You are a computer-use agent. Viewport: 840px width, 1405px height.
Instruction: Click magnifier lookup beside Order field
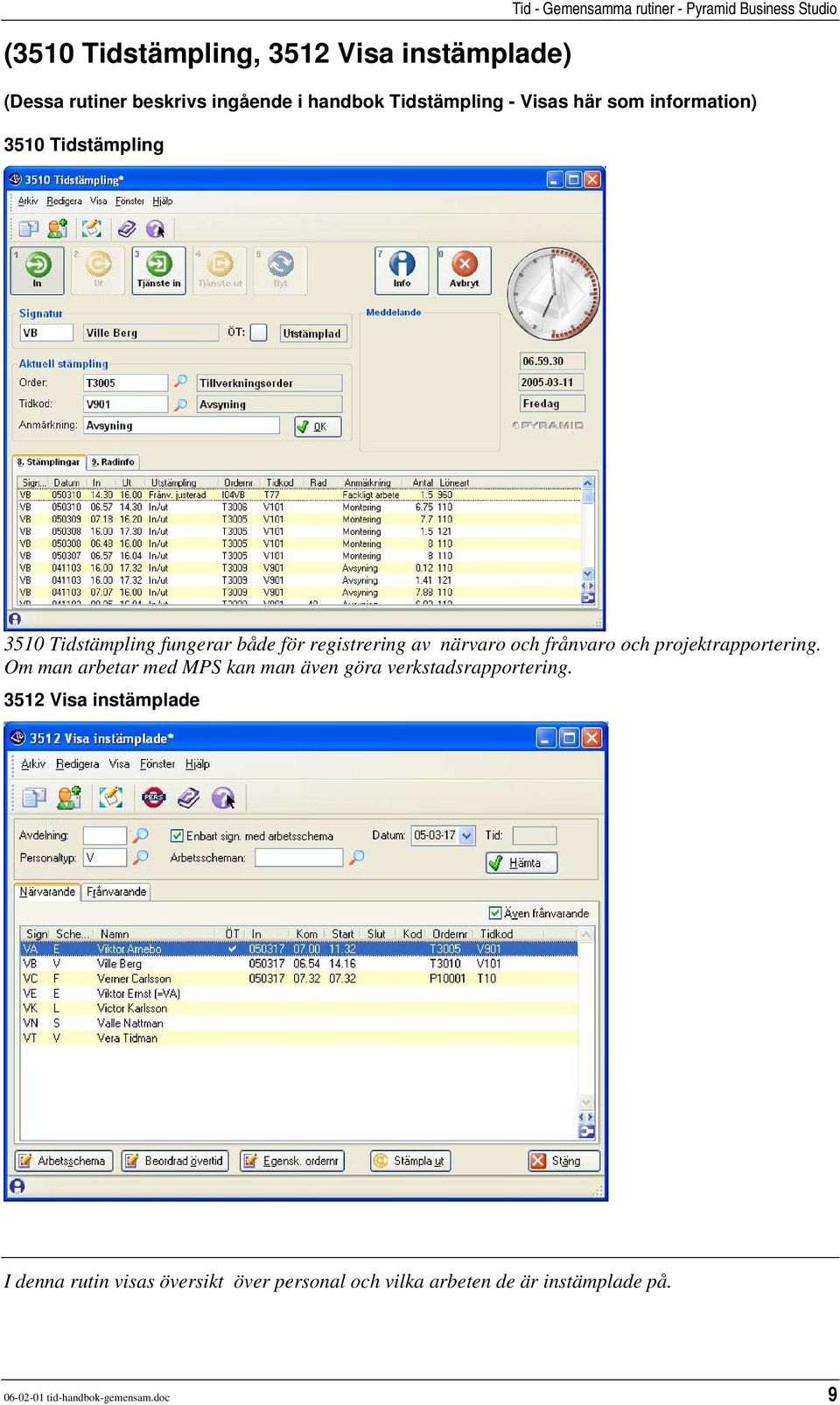(180, 382)
